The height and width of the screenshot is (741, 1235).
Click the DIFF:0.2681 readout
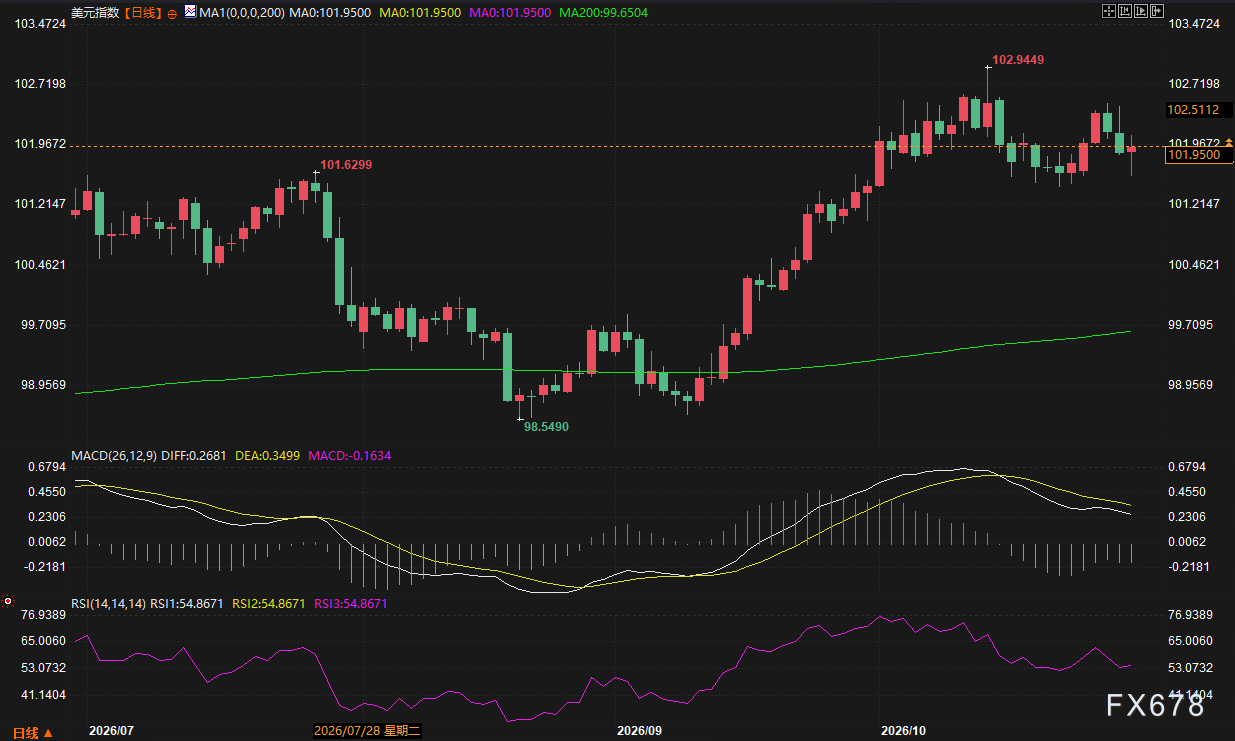click(193, 455)
